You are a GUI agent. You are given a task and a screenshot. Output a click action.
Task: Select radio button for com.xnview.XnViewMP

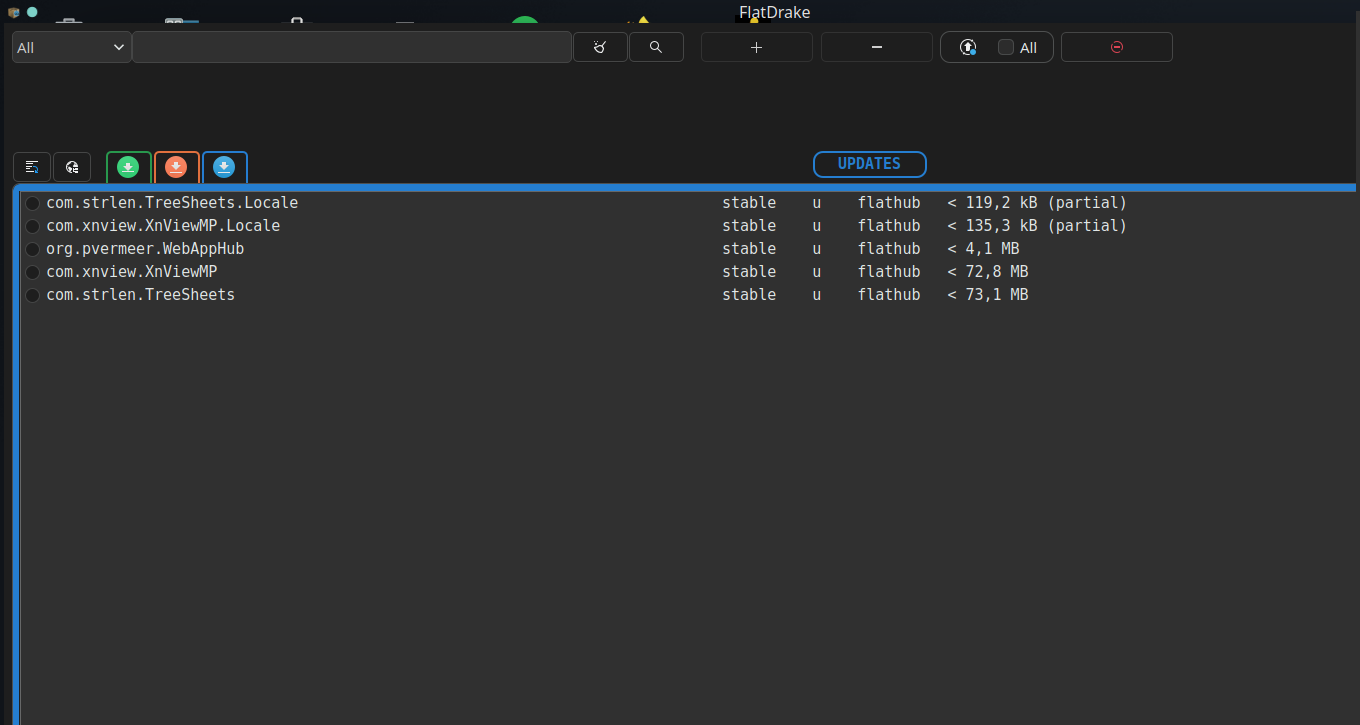(x=33, y=272)
